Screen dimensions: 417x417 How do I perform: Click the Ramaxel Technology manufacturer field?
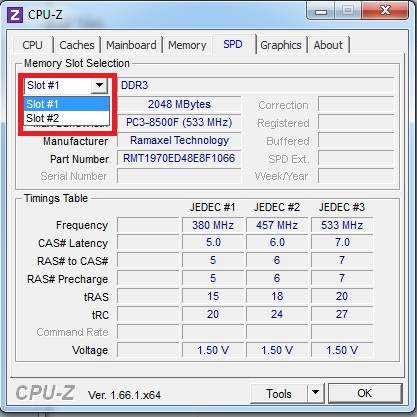tap(179, 140)
